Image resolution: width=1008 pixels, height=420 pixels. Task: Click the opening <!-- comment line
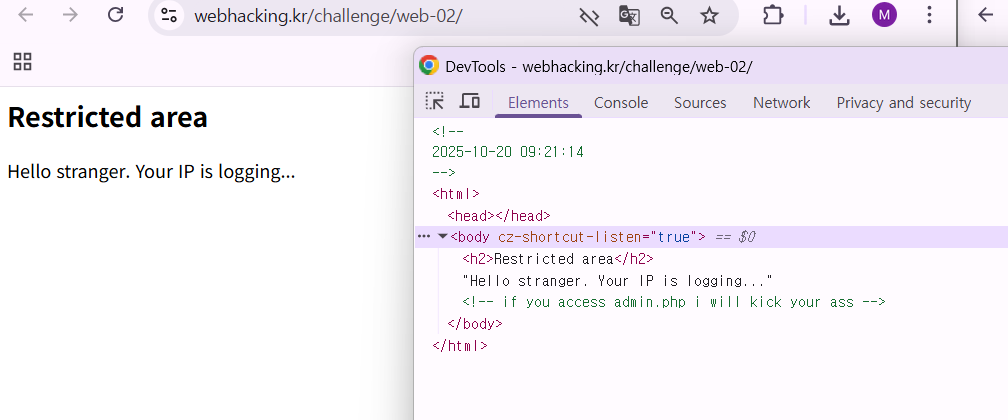(x=448, y=131)
